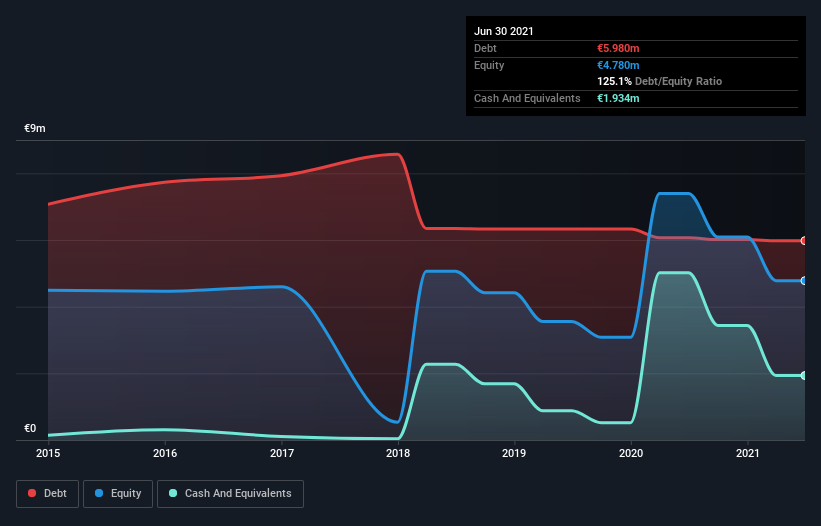Click the €0 y-axis label
Image resolution: width=821 pixels, height=526 pixels.
tap(30, 428)
